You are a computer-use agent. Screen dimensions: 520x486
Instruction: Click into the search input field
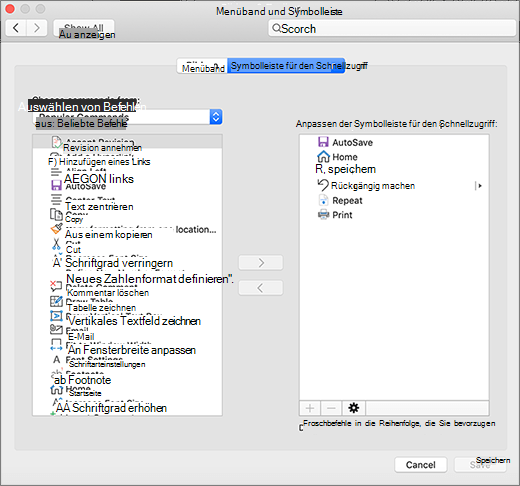click(392, 28)
